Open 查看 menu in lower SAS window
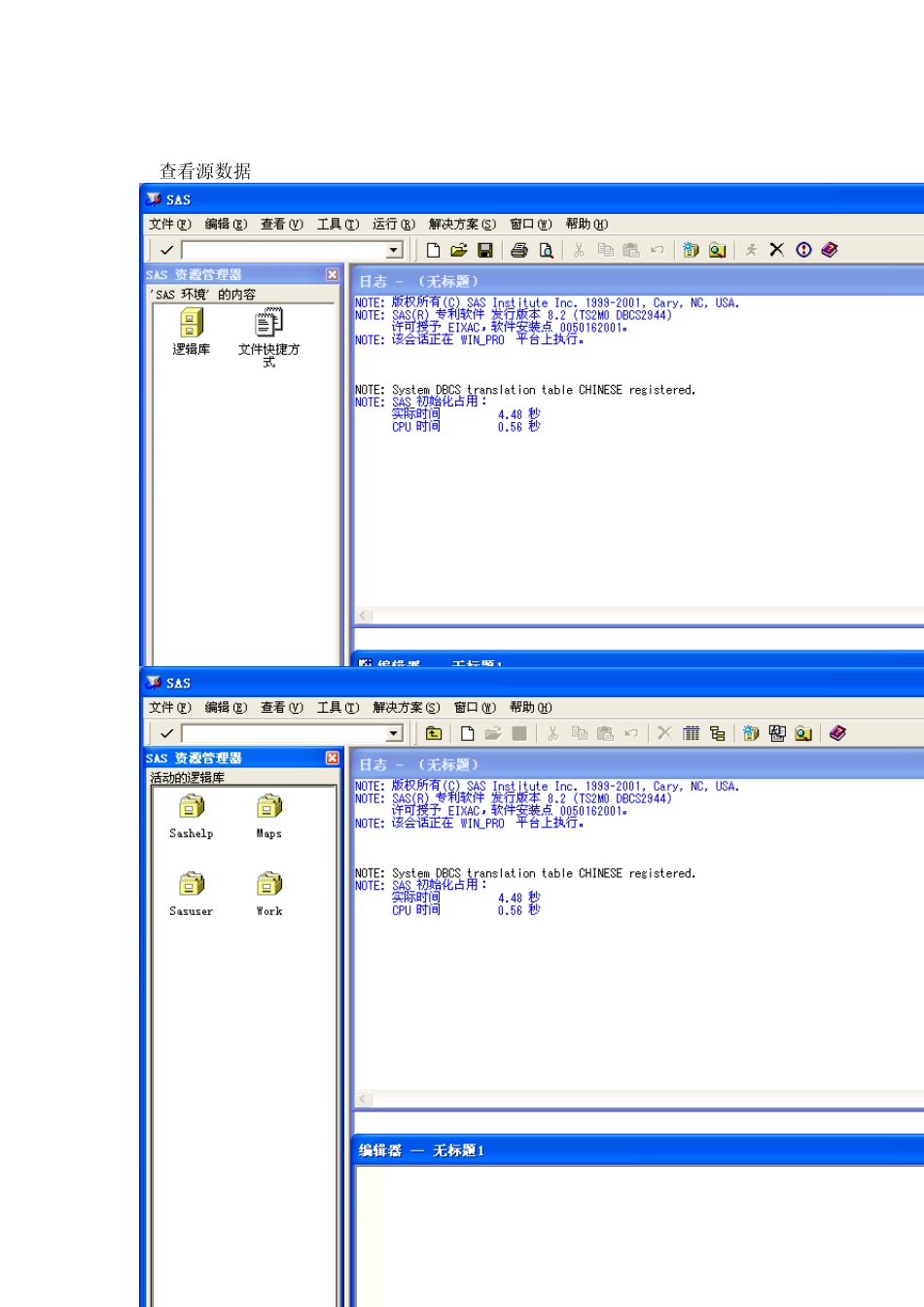 pyautogui.click(x=282, y=708)
